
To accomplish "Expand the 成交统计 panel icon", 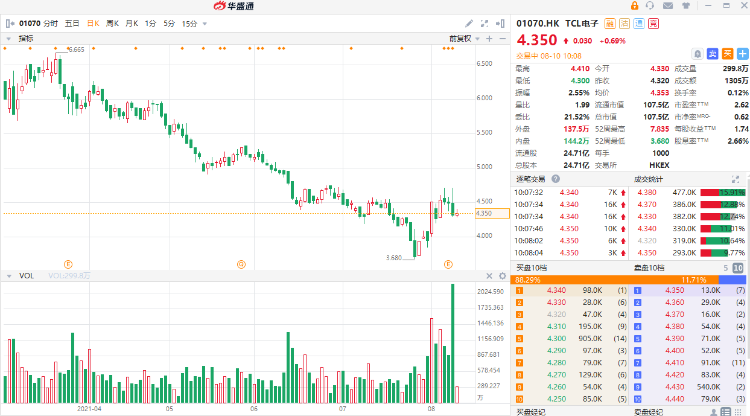I will coord(735,179).
